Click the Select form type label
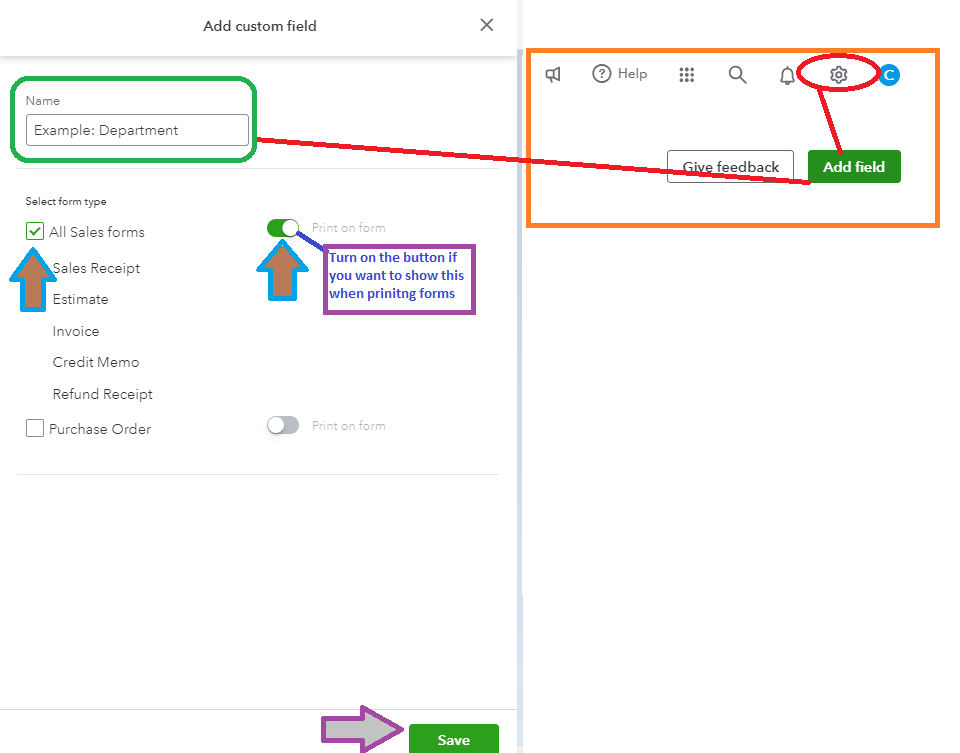The width and height of the screenshot is (960, 753). [66, 201]
